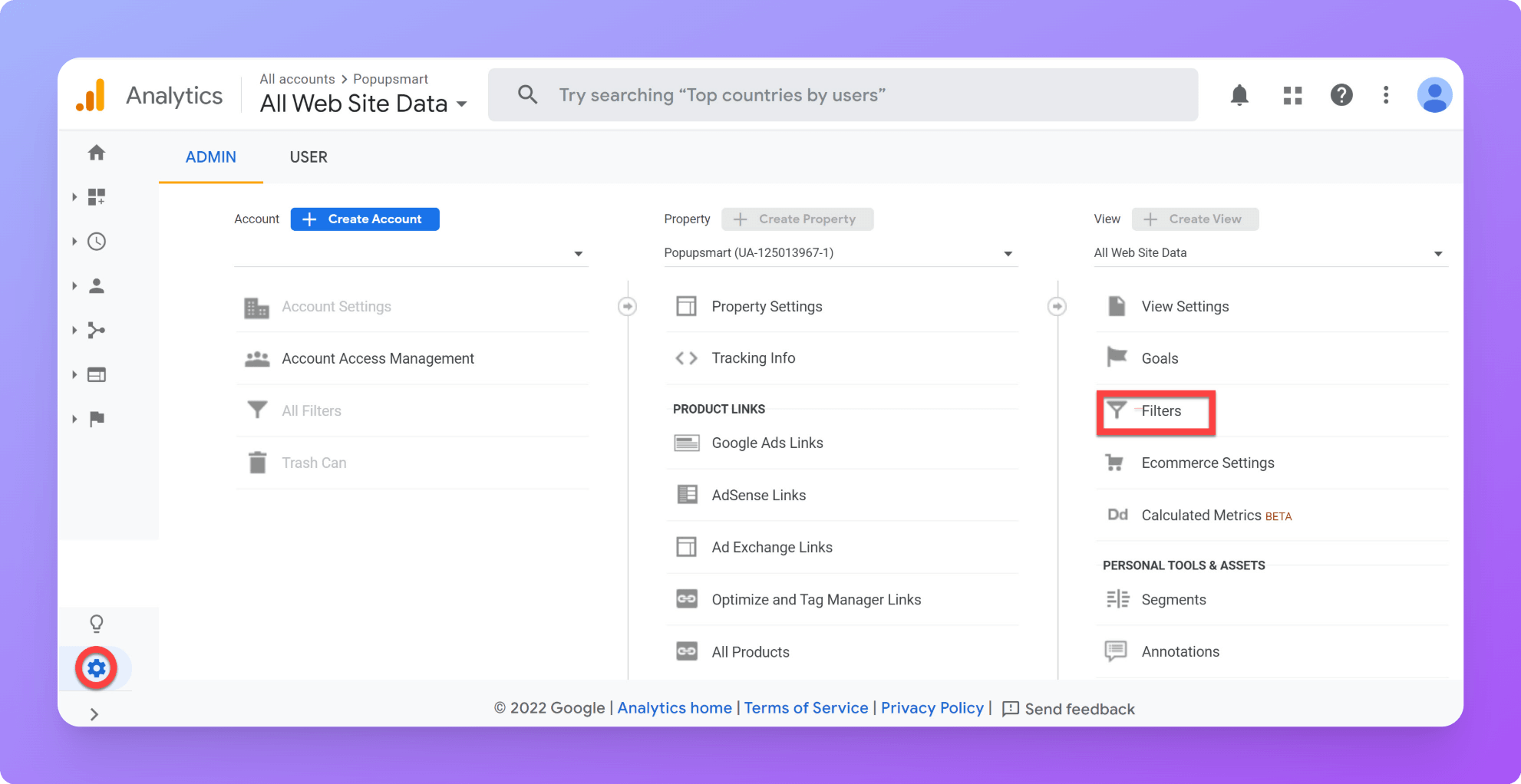The image size is (1521, 784).
Task: Open the Realtime clock icon in the sidebar
Action: click(x=97, y=242)
